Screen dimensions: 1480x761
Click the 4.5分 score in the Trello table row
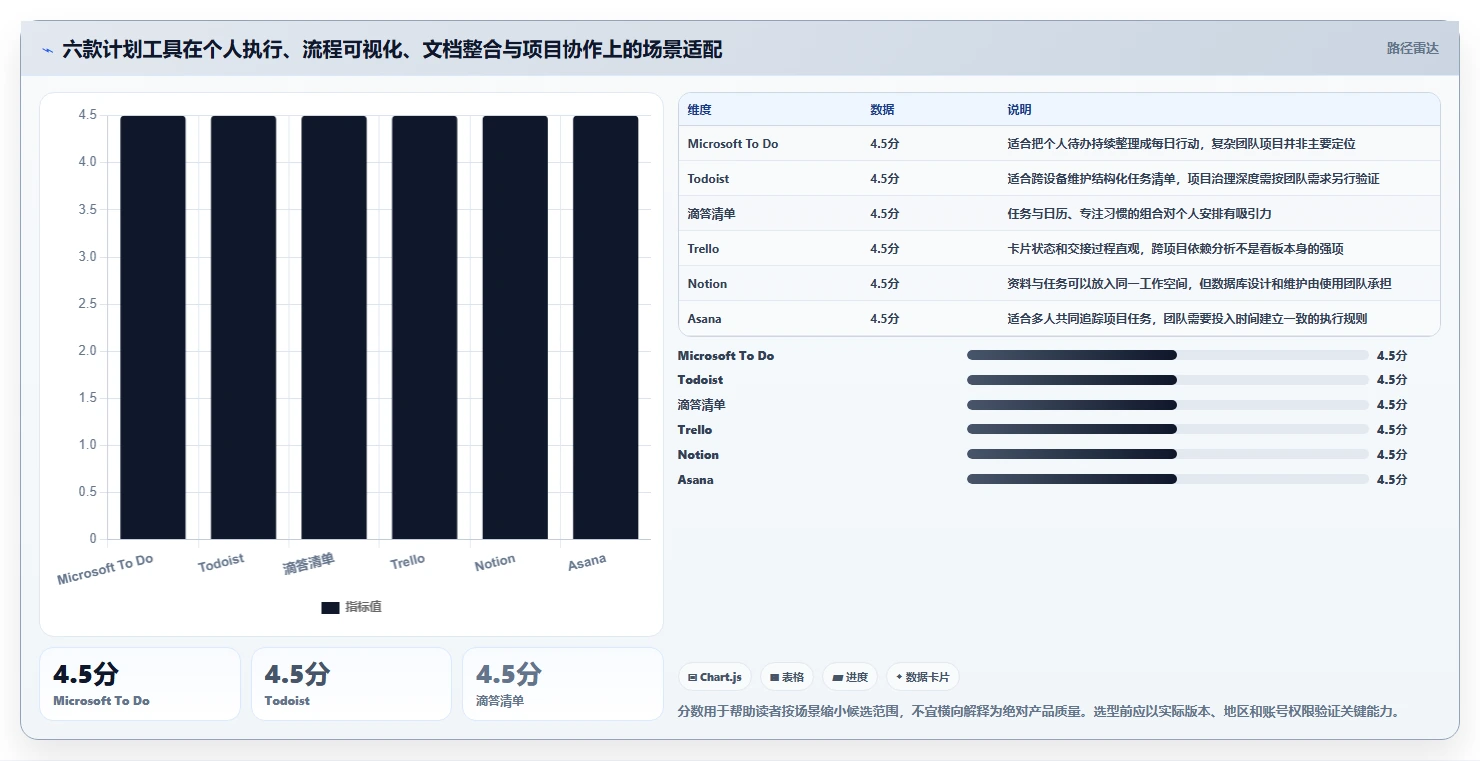[x=885, y=249]
